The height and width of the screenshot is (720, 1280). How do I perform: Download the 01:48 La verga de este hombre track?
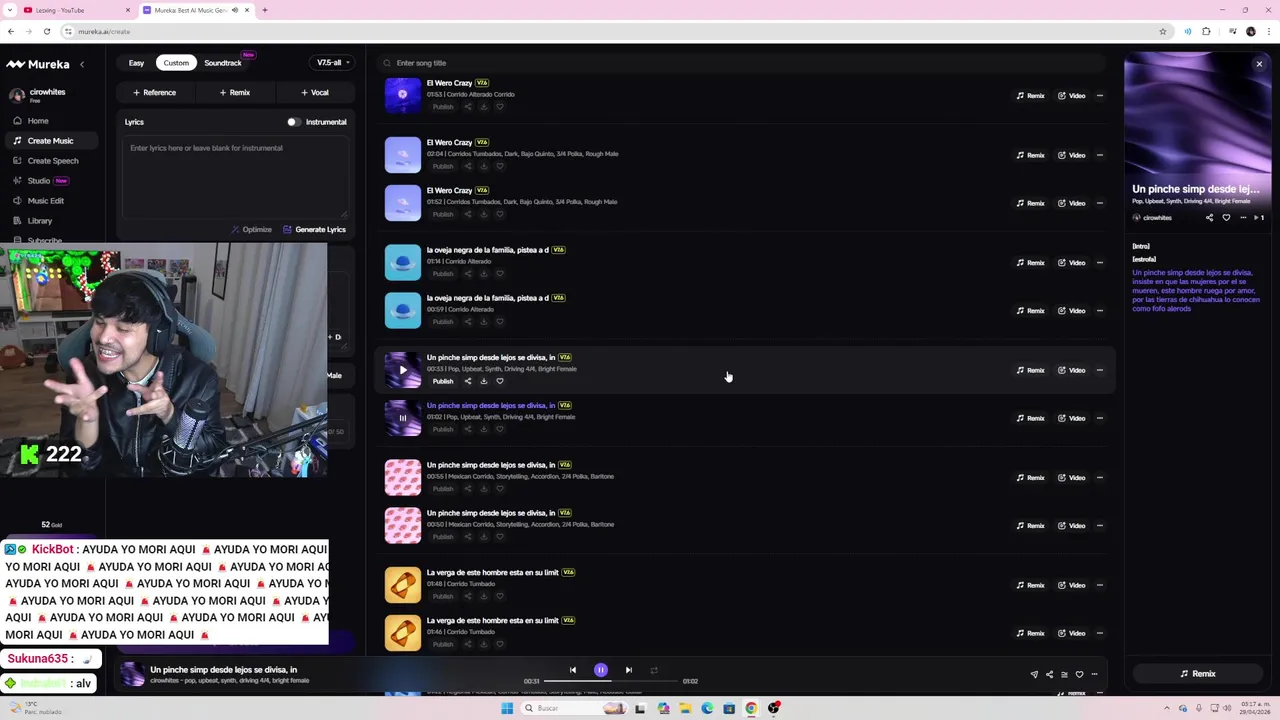[x=483, y=596]
